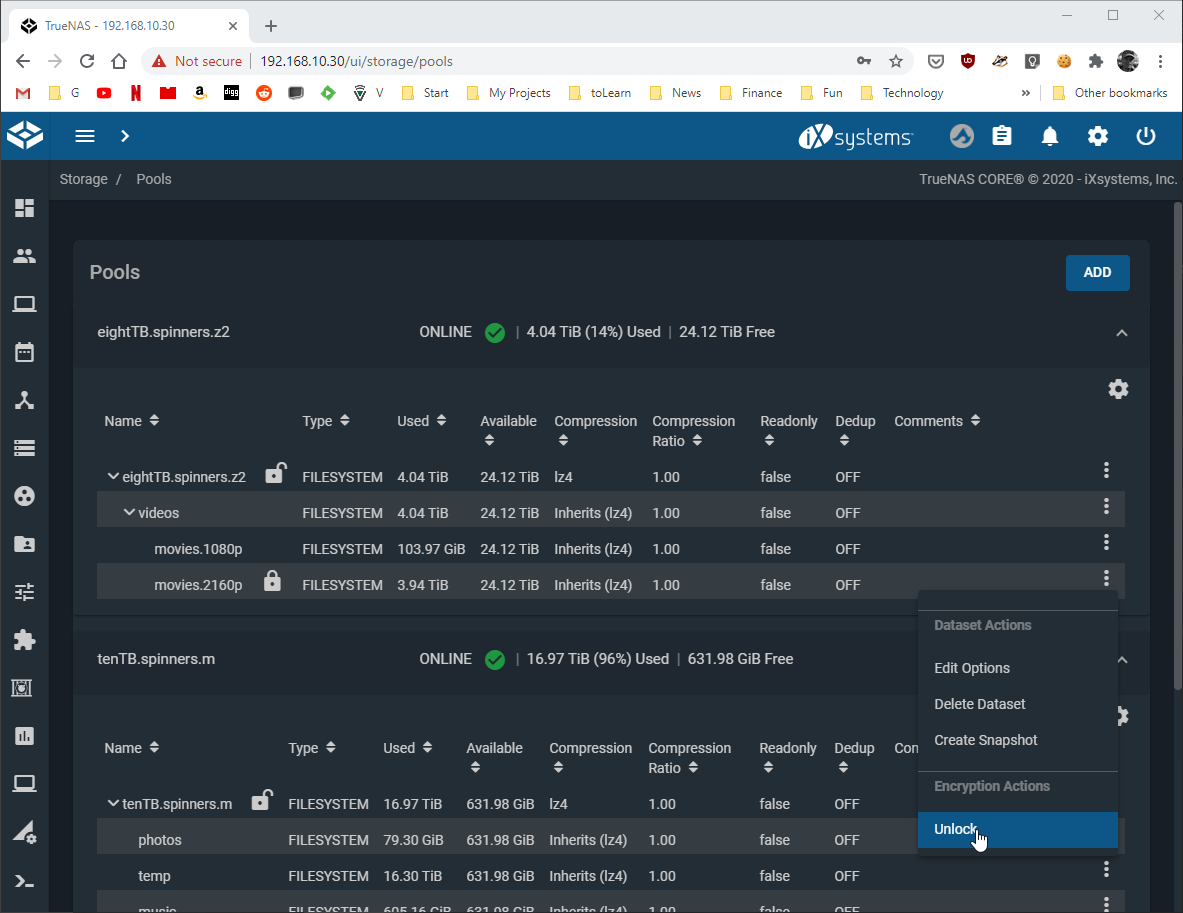This screenshot has height=913, width=1183.
Task: Collapse the sidebar with chevron arrow
Action: click(125, 136)
